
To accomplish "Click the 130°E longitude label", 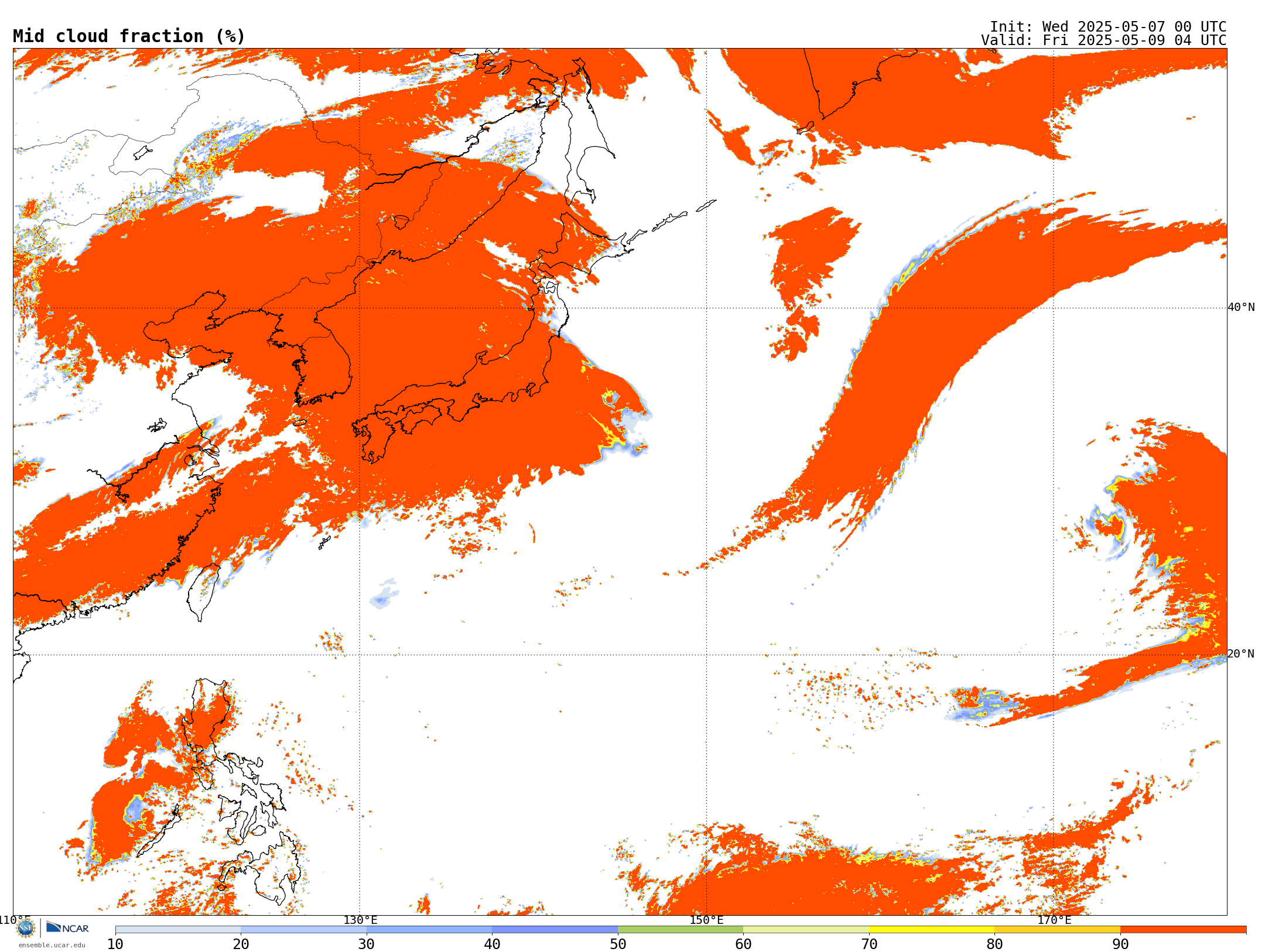I will pos(360,920).
